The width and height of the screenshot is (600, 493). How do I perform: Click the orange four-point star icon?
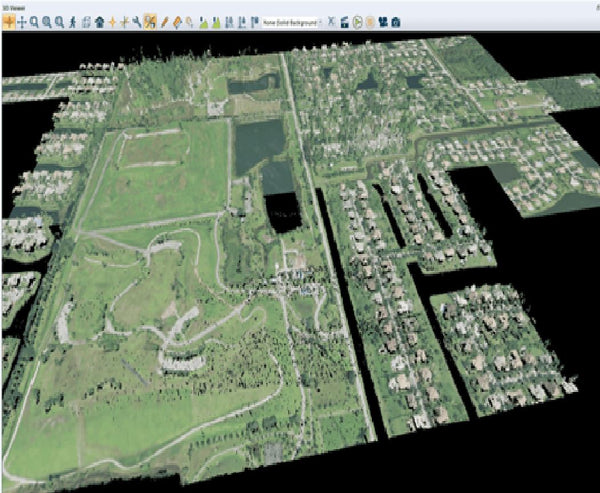112,20
